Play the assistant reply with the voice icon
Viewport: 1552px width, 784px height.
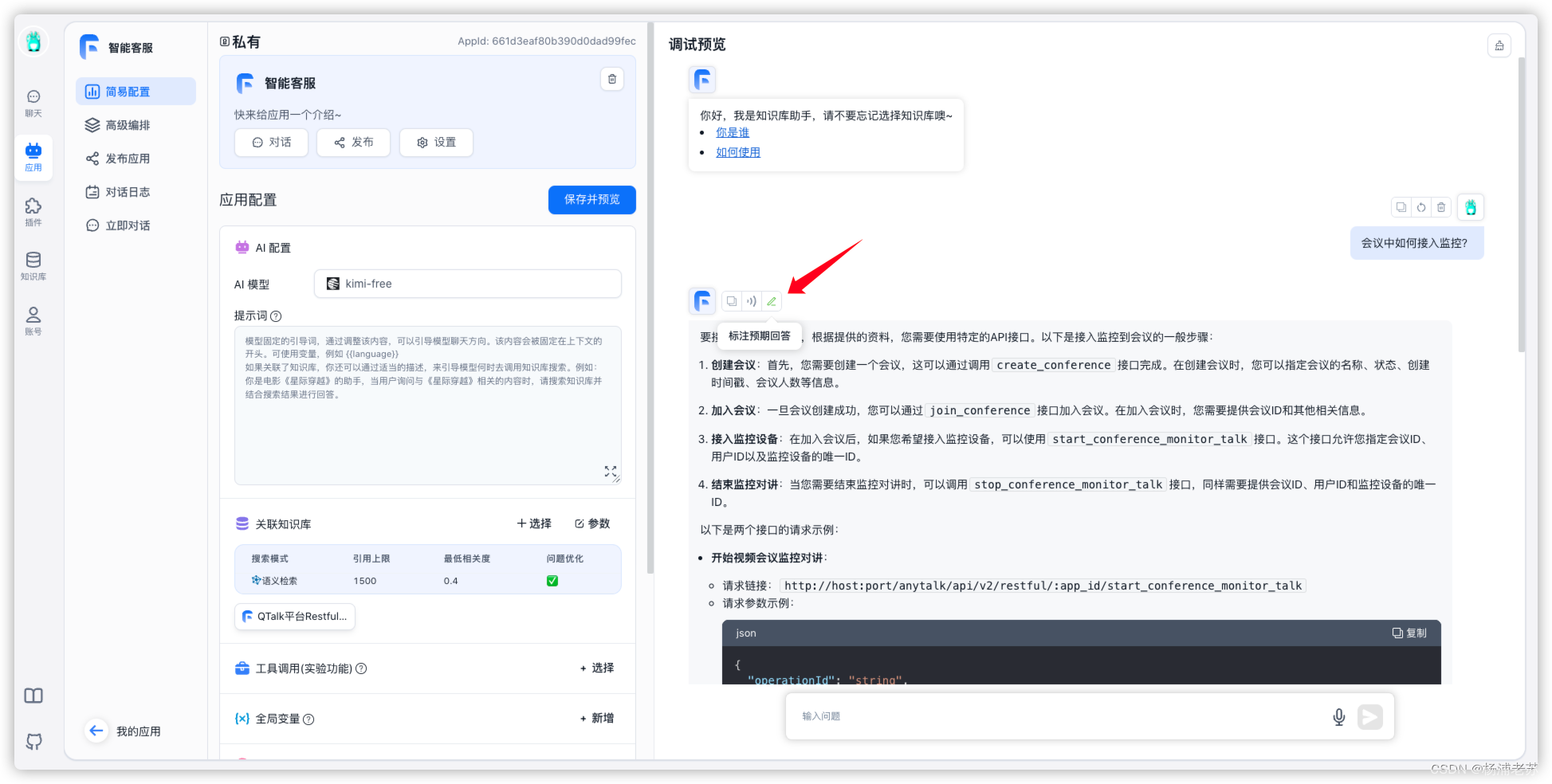751,300
